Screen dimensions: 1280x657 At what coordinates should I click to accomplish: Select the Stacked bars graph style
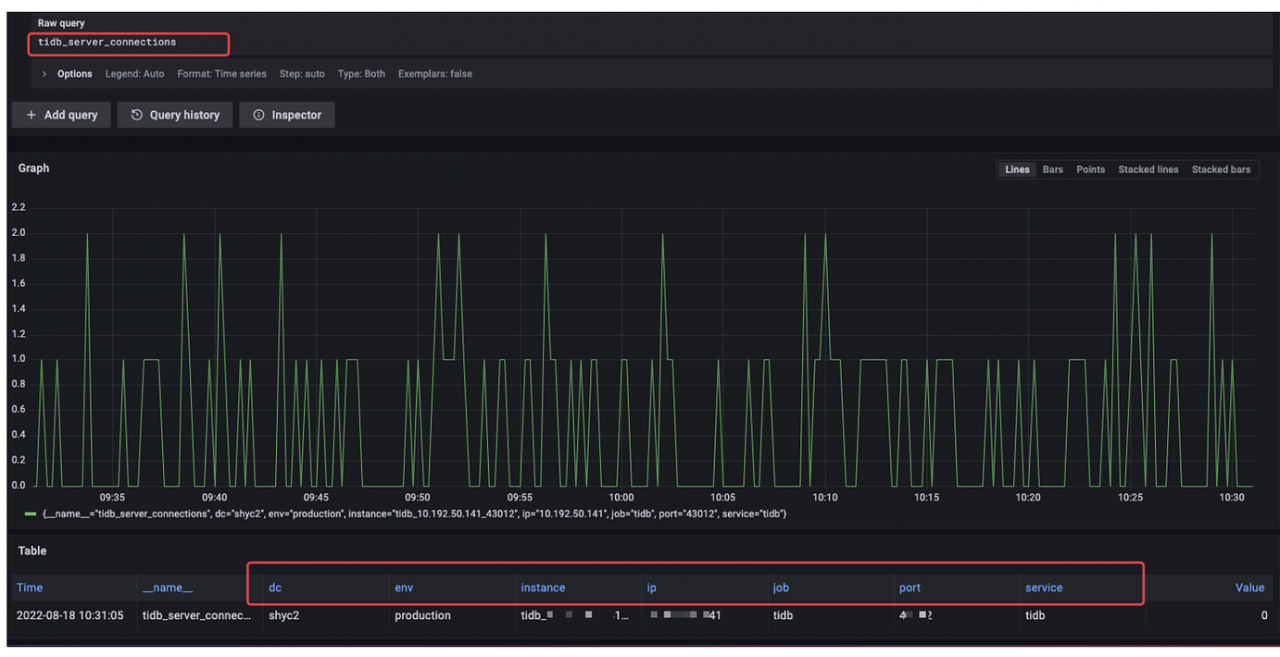click(x=1221, y=170)
